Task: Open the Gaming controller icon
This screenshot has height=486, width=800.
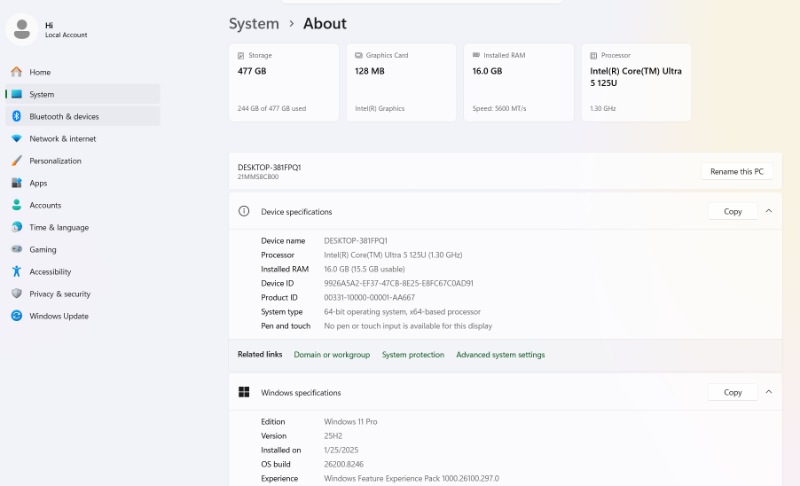Action: (x=16, y=249)
